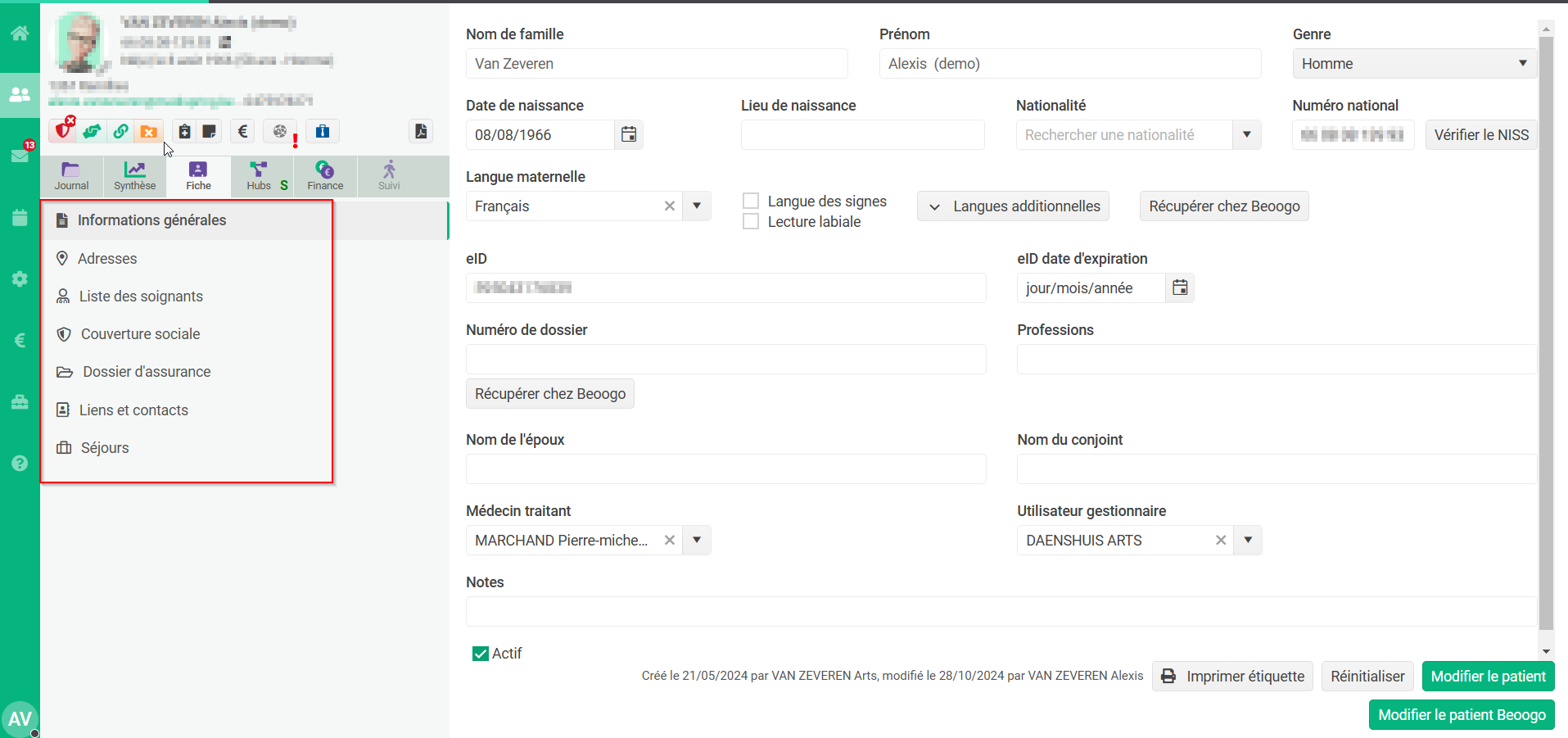
Task: Click the Nom de famille field
Action: (x=657, y=63)
